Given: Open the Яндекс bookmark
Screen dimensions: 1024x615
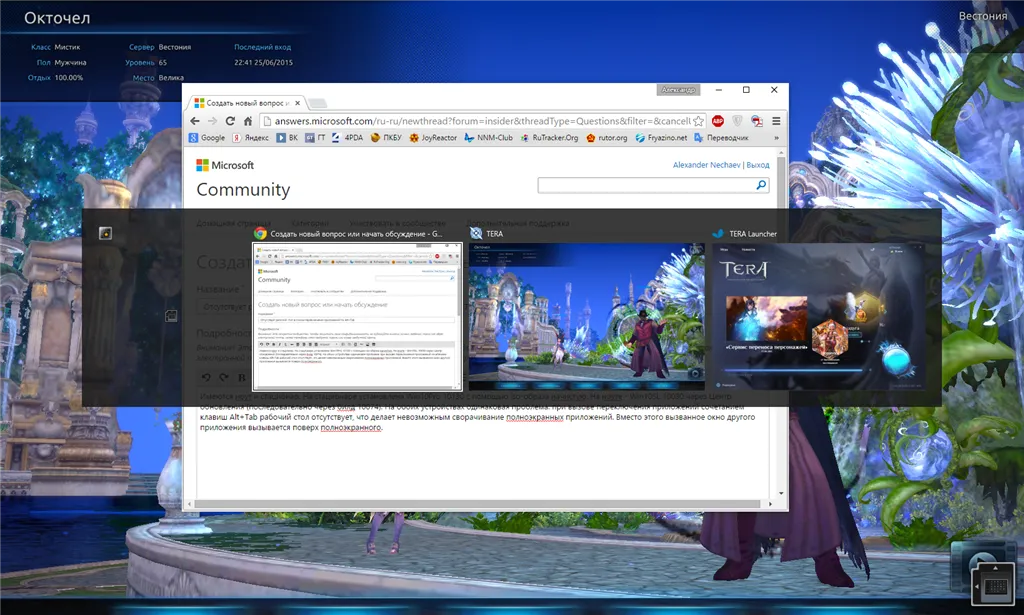Looking at the screenshot, I should tap(251, 138).
